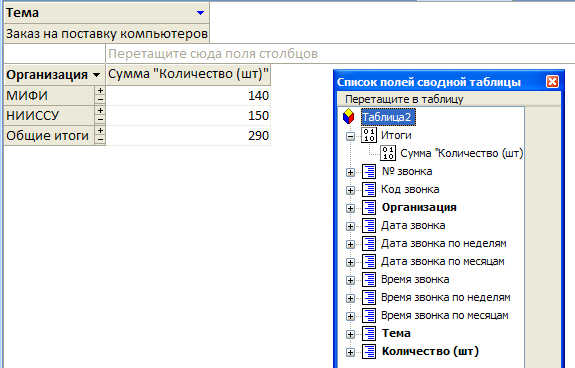This screenshot has width=575, height=368.
Task: Expand the Тема field tree node
Action: pos(350,334)
